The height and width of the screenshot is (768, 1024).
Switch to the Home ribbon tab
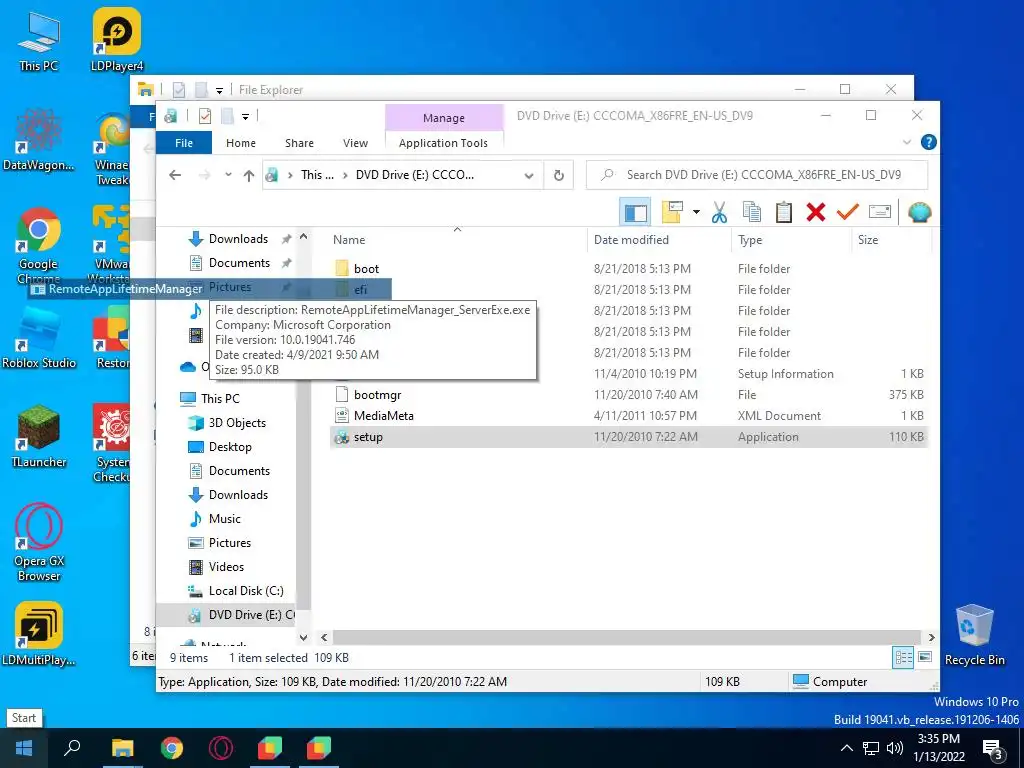click(x=241, y=143)
